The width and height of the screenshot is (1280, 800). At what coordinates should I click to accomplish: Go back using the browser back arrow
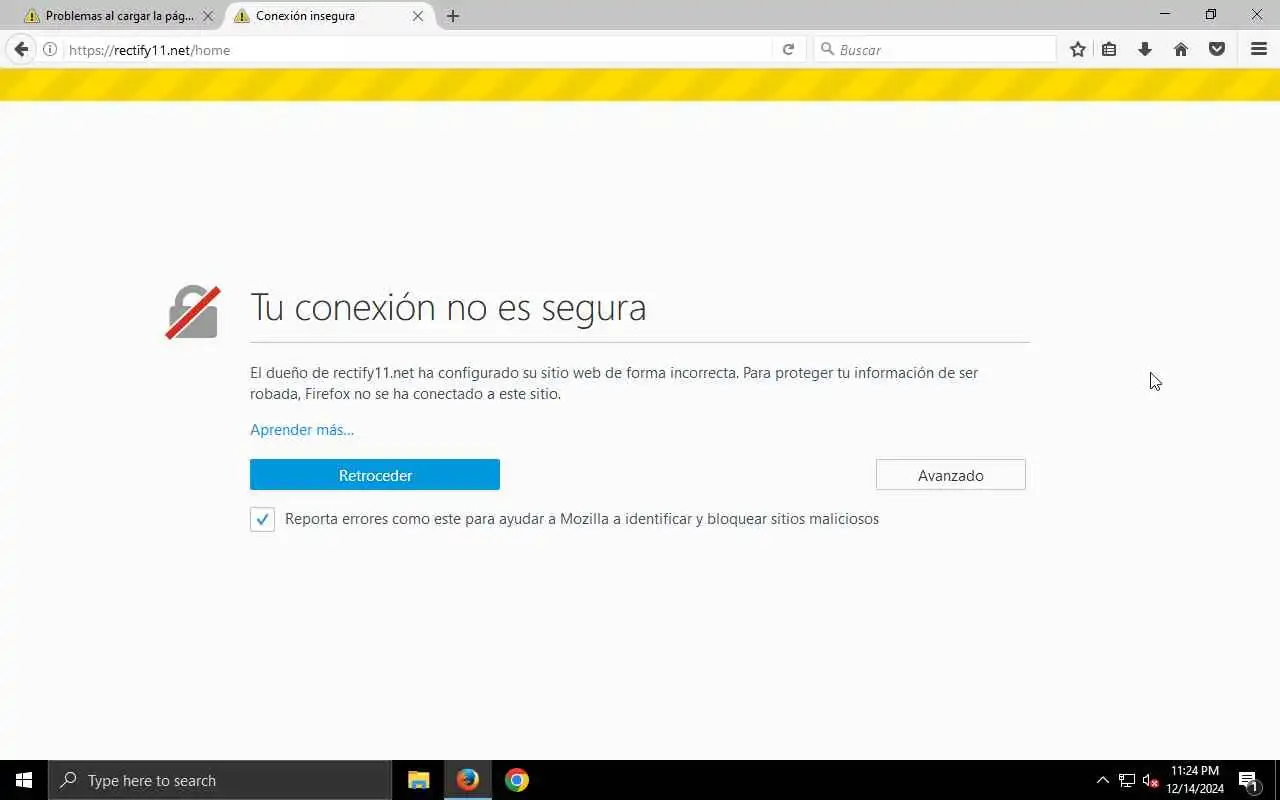point(21,49)
